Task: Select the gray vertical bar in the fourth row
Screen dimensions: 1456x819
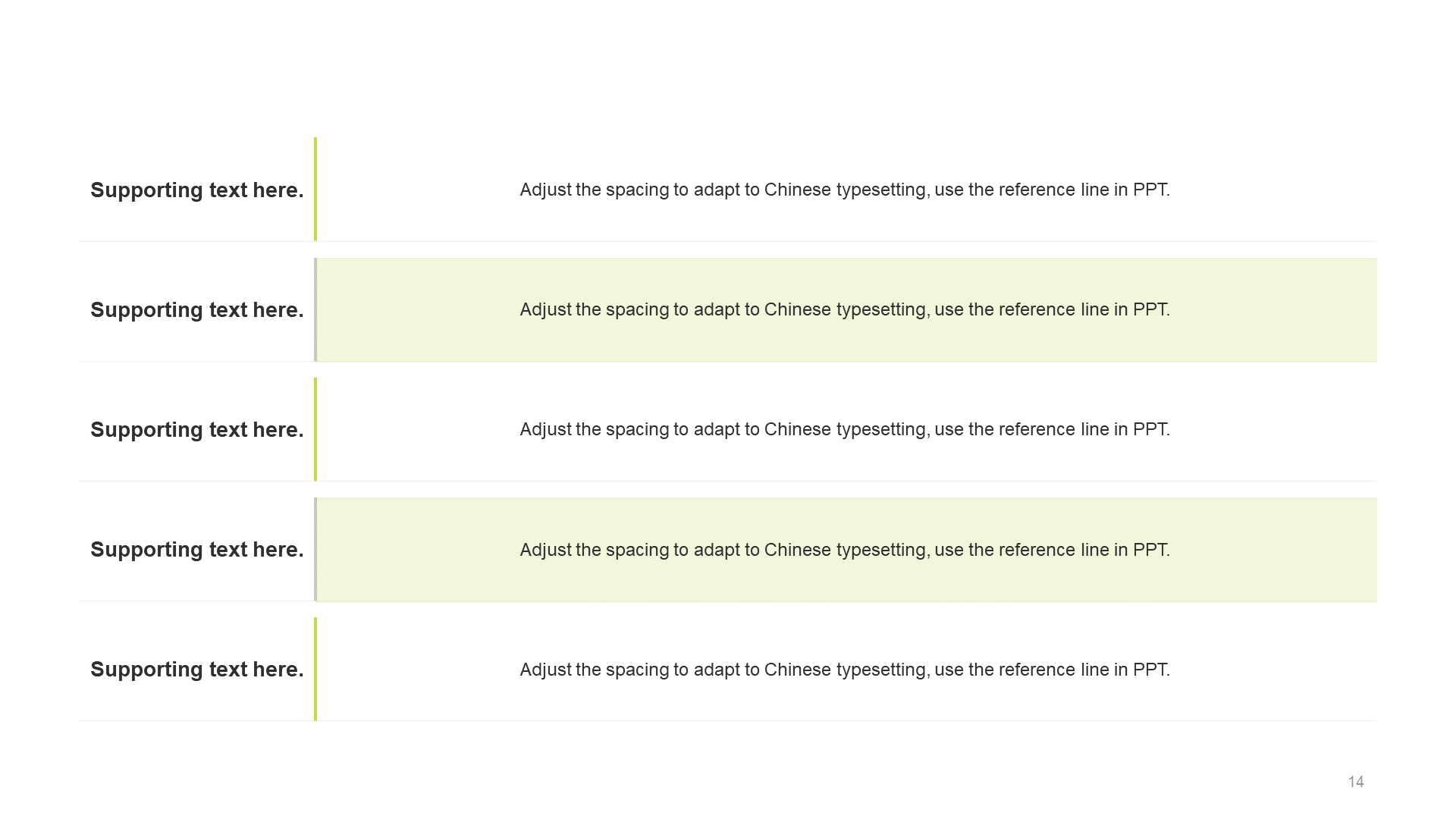Action: point(315,549)
